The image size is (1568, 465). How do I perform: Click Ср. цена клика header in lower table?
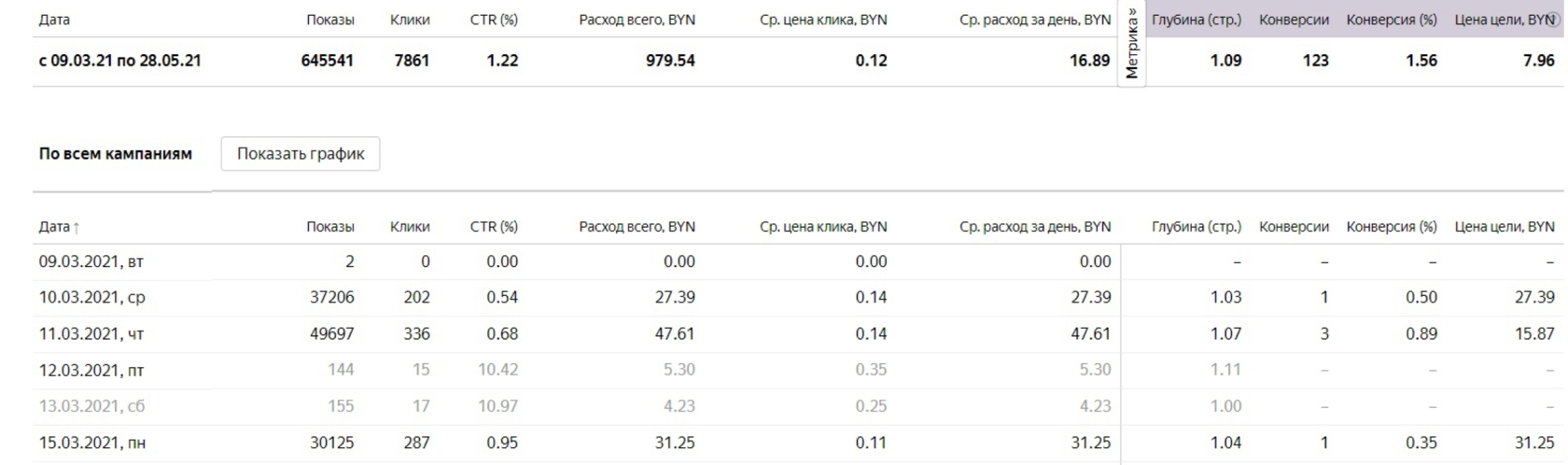click(x=823, y=227)
